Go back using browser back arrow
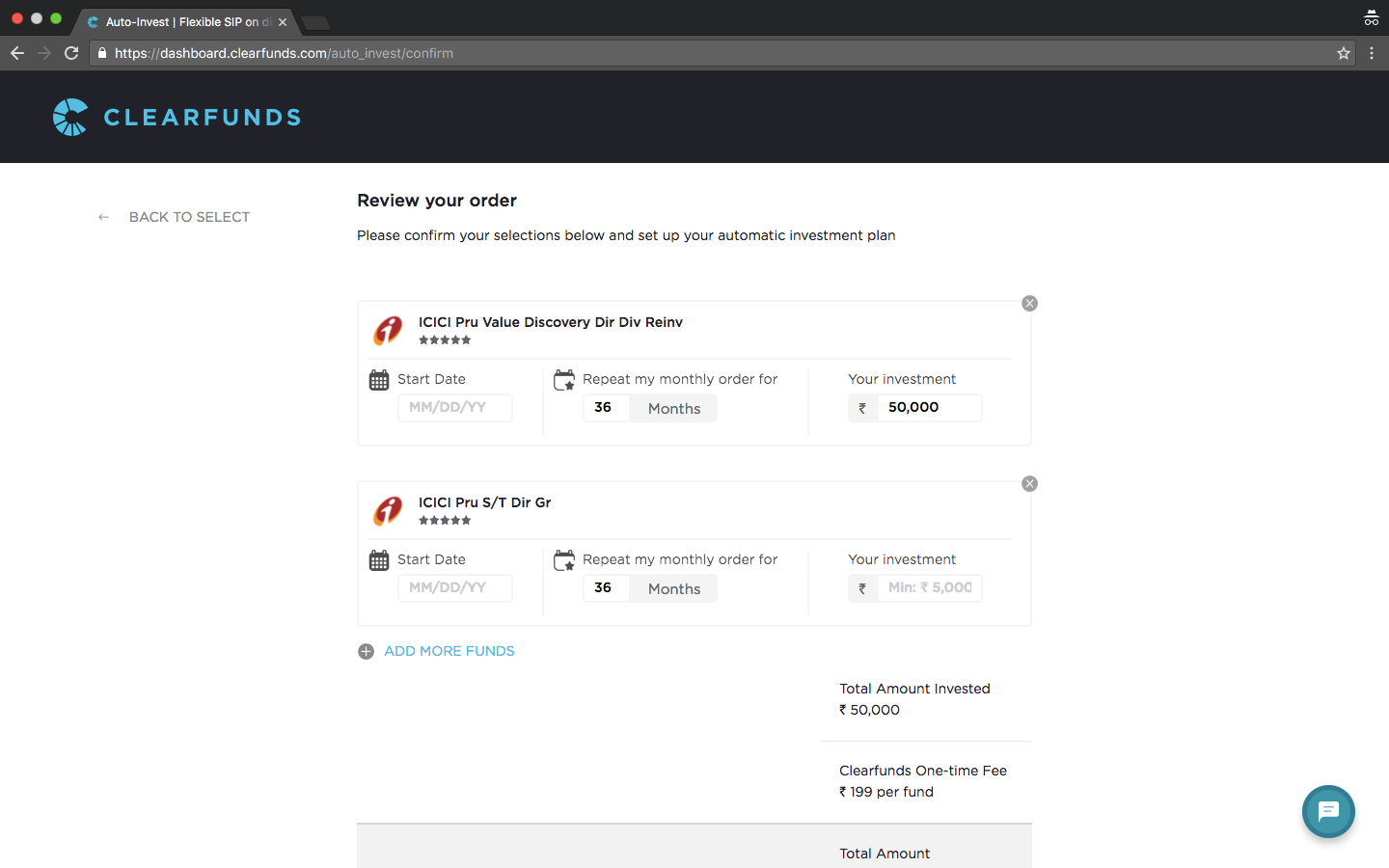Image resolution: width=1389 pixels, height=868 pixels. [17, 53]
